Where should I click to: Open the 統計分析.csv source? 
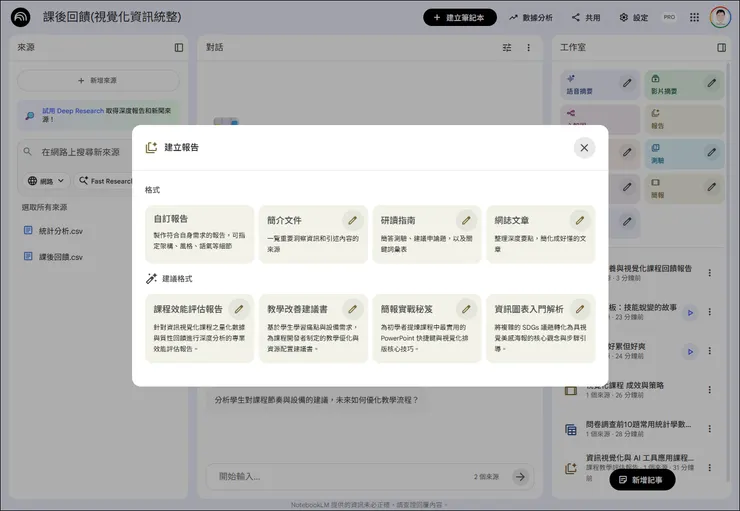point(60,231)
